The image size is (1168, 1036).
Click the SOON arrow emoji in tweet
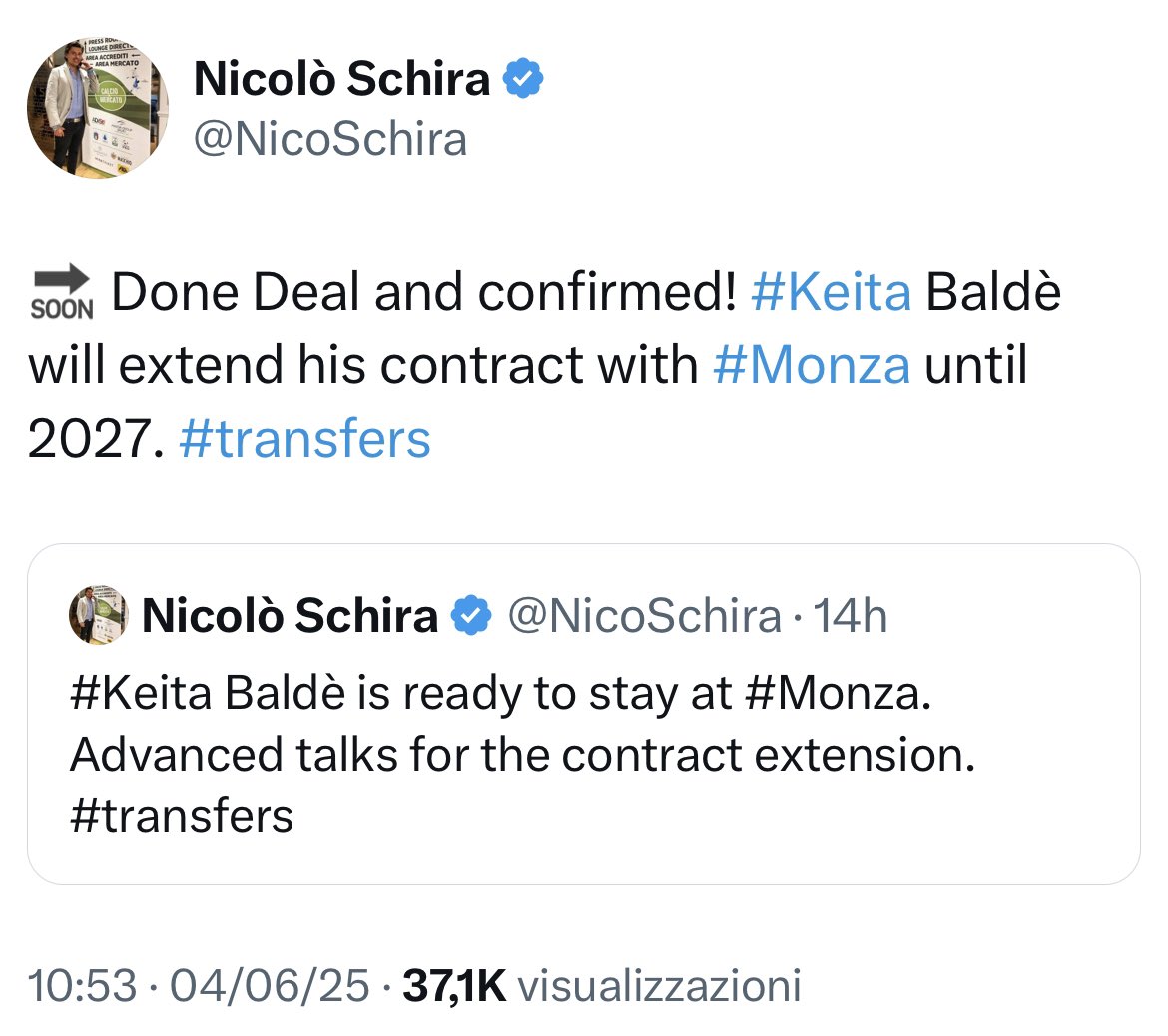click(62, 292)
